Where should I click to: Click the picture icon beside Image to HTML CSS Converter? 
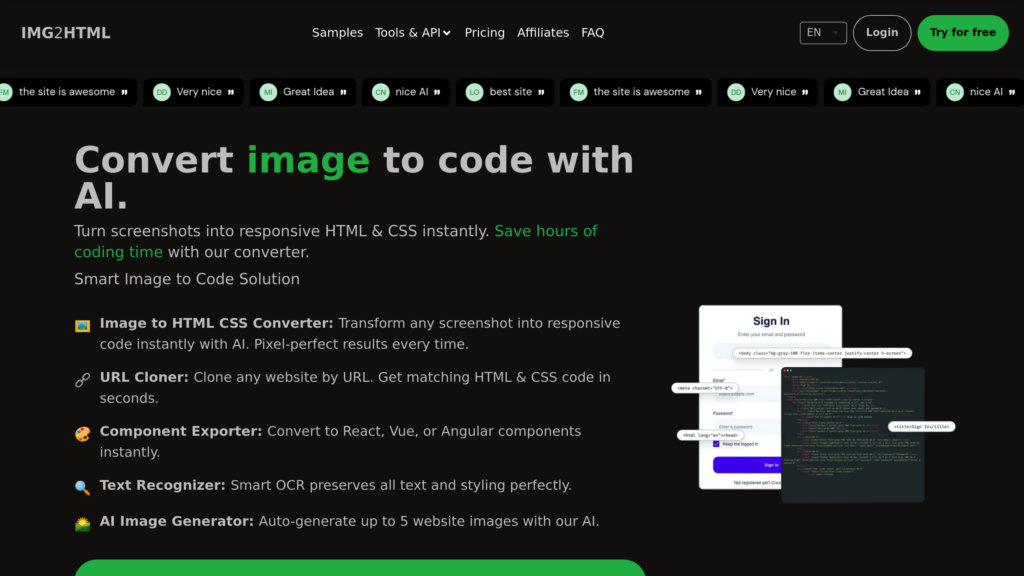click(x=82, y=325)
